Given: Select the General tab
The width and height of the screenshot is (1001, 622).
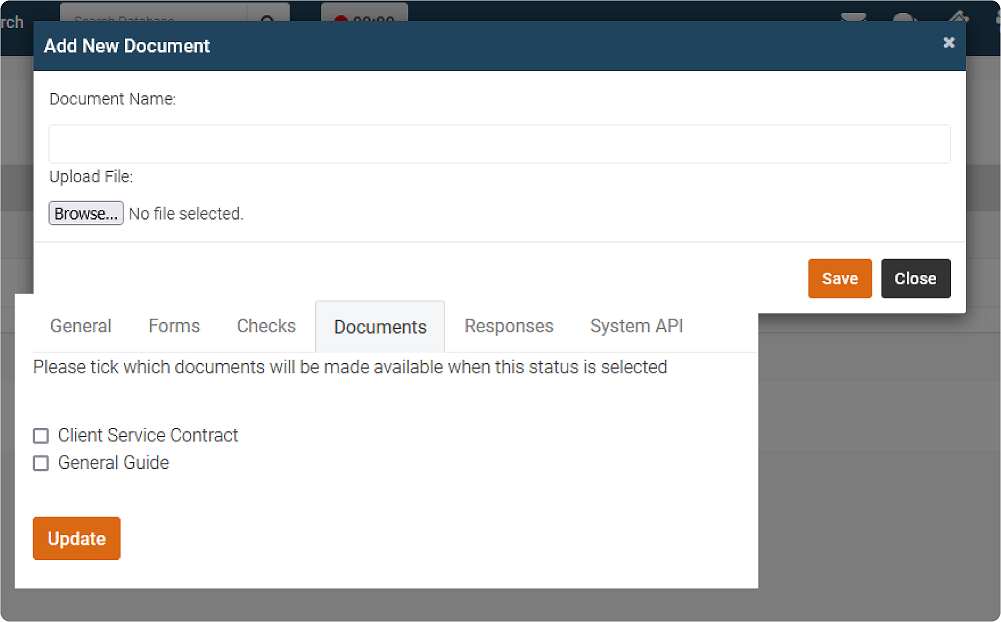Looking at the screenshot, I should point(80,326).
